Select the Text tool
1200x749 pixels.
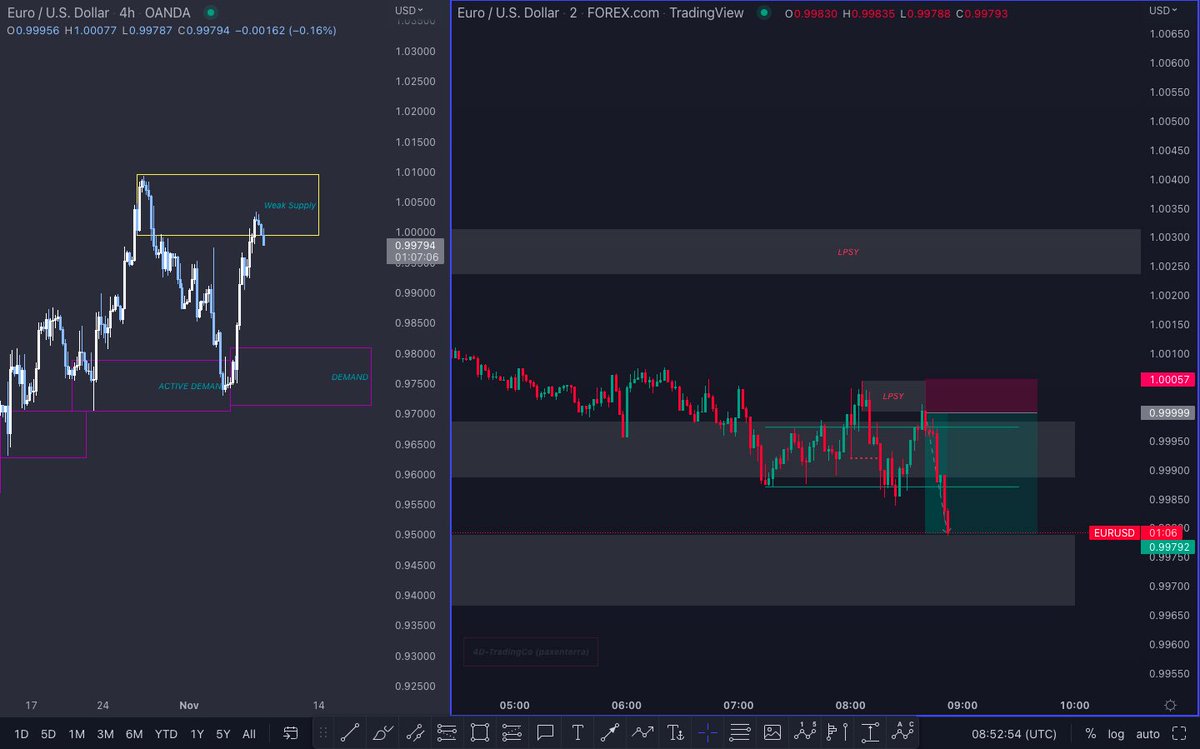(577, 733)
